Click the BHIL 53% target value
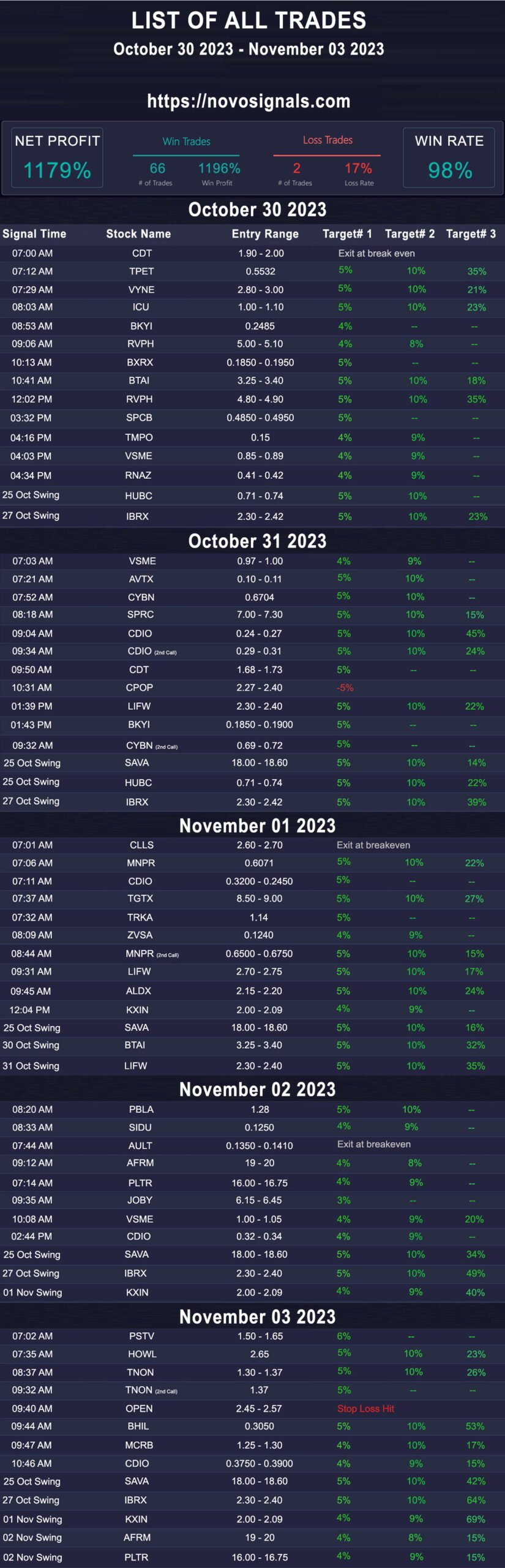The image size is (505, 1568). (475, 1427)
